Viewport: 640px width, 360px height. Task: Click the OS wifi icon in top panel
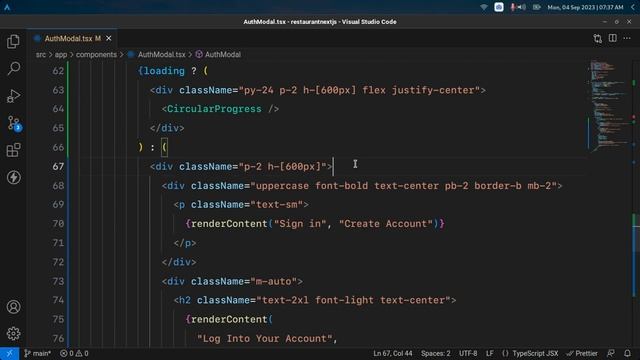point(484,7)
